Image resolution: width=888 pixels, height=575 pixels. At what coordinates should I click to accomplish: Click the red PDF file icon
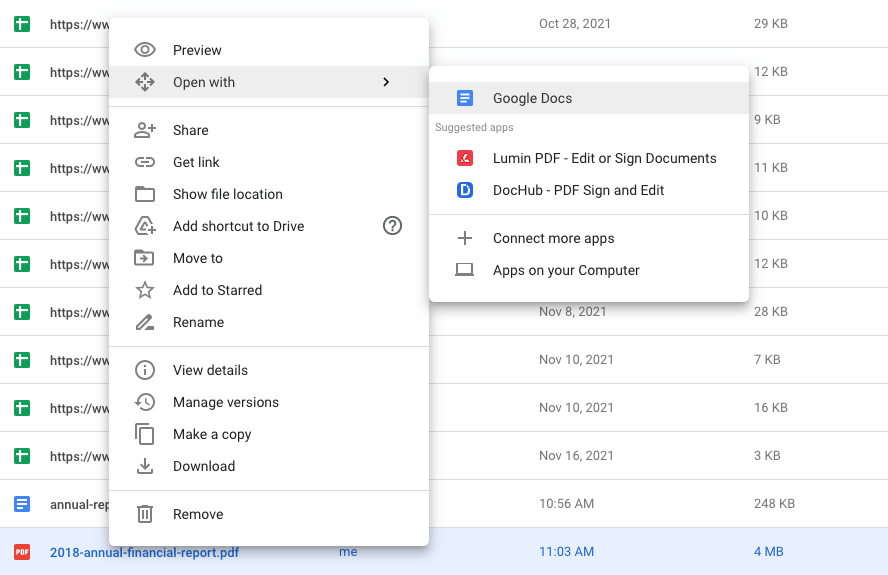coord(22,552)
